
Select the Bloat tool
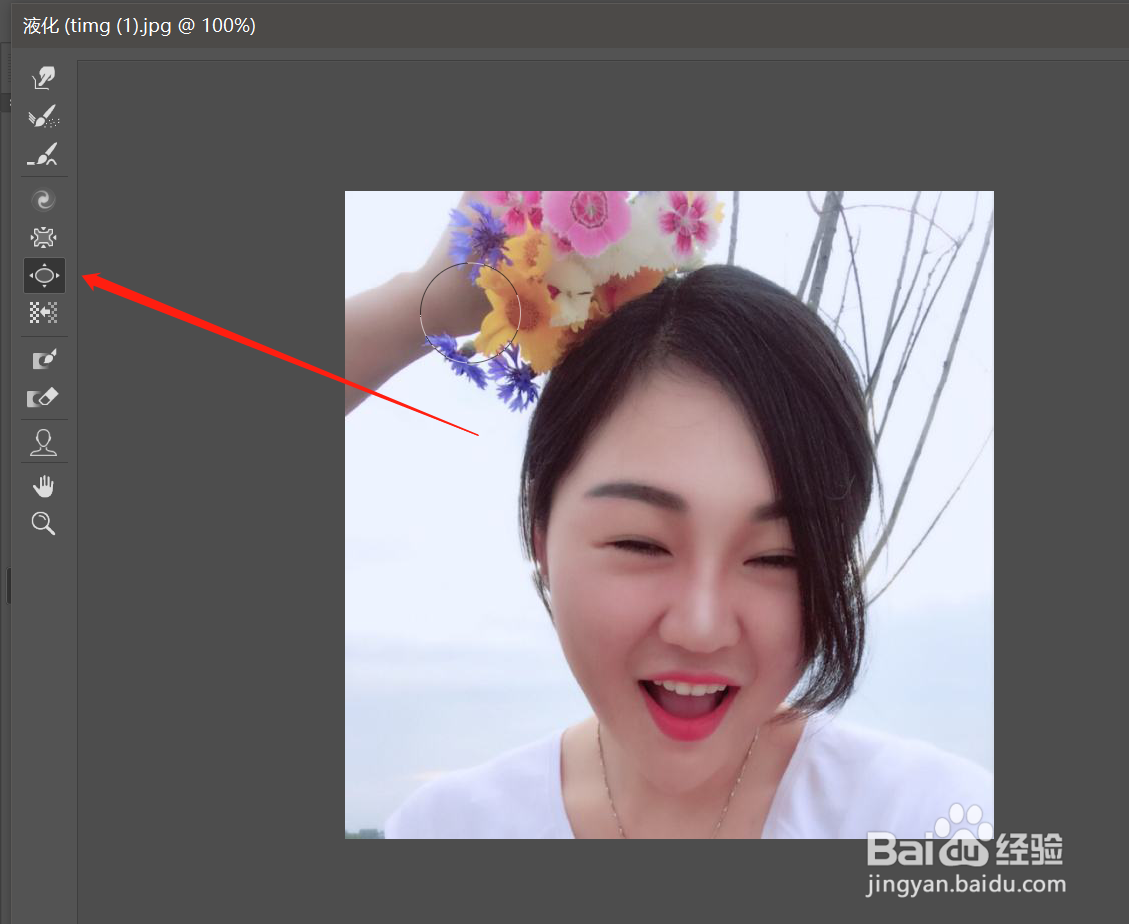pyautogui.click(x=44, y=275)
